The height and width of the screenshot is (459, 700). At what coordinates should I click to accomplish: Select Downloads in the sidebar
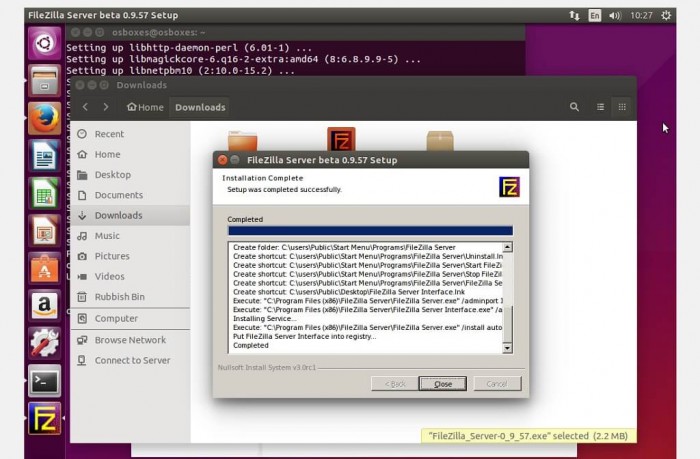click(130, 215)
